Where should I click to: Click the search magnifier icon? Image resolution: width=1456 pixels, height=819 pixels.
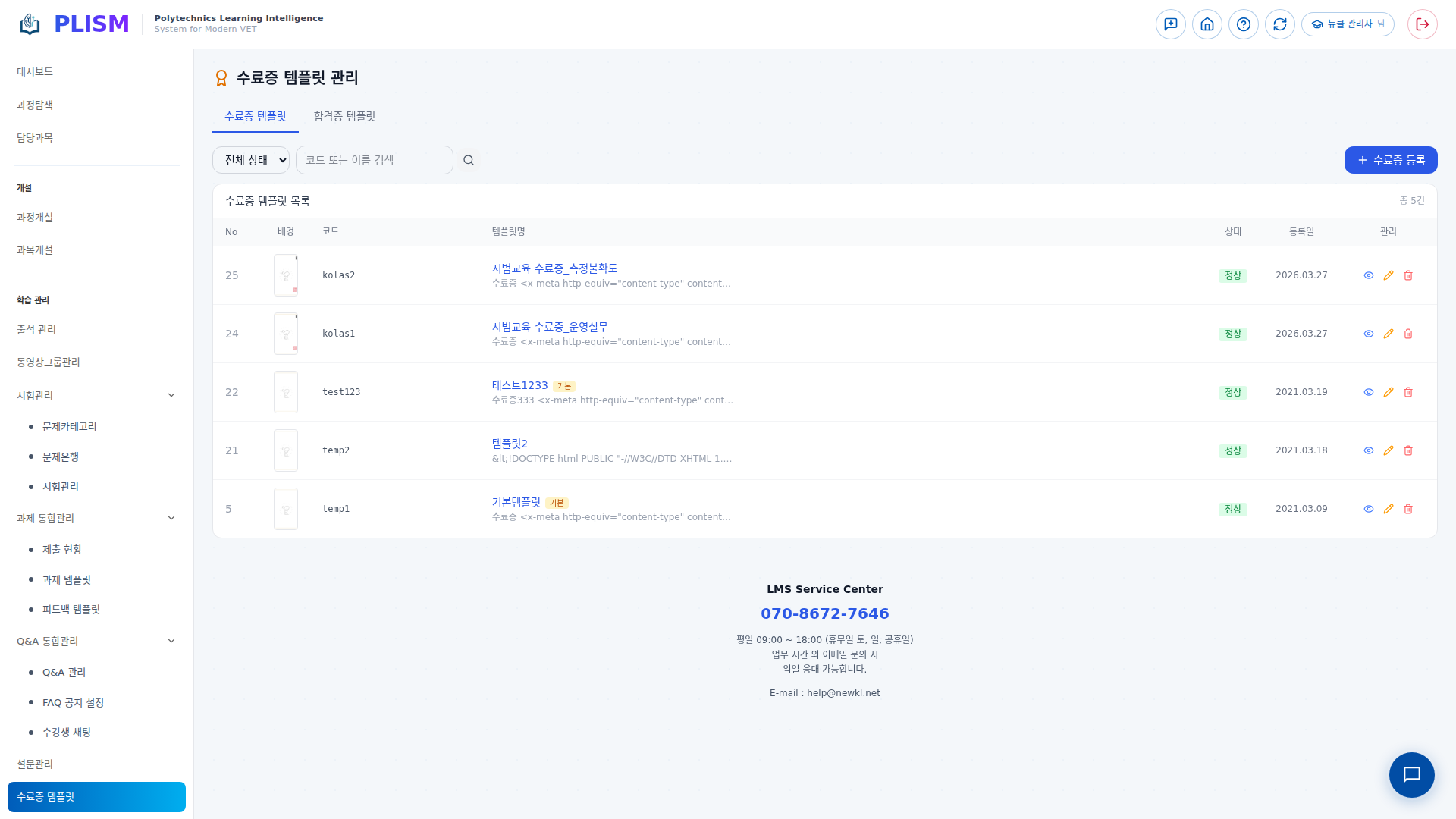tap(469, 160)
